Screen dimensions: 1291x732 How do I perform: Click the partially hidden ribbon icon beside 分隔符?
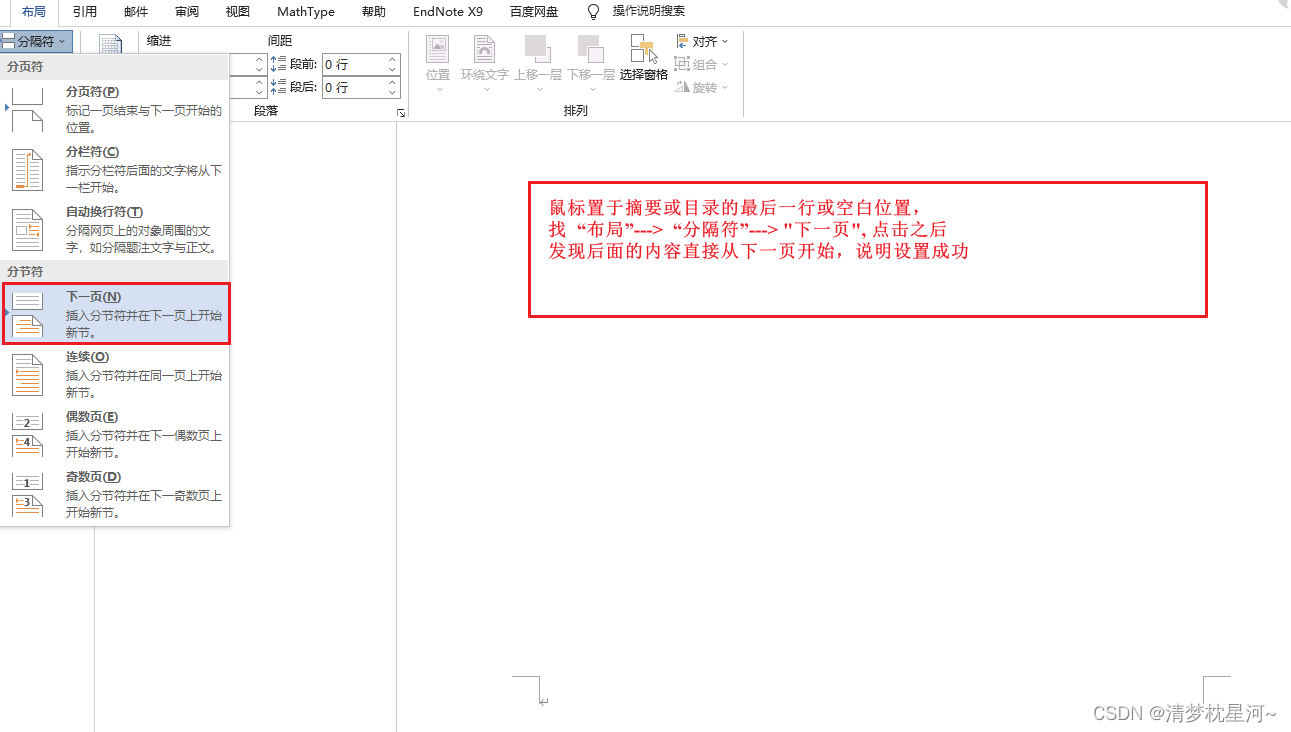click(110, 44)
